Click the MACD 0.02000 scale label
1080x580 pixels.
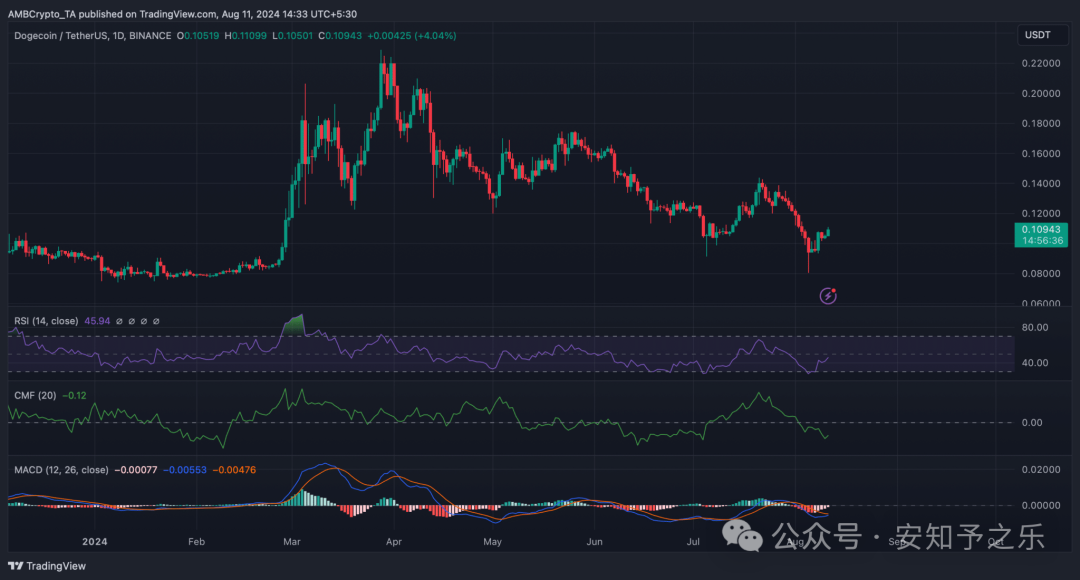(1041, 469)
